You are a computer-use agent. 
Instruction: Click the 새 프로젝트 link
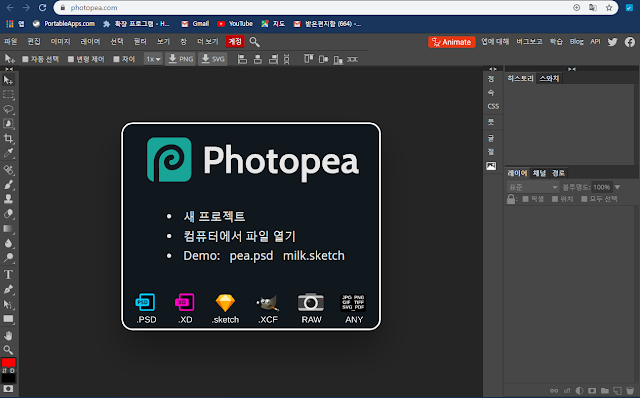pos(214,216)
